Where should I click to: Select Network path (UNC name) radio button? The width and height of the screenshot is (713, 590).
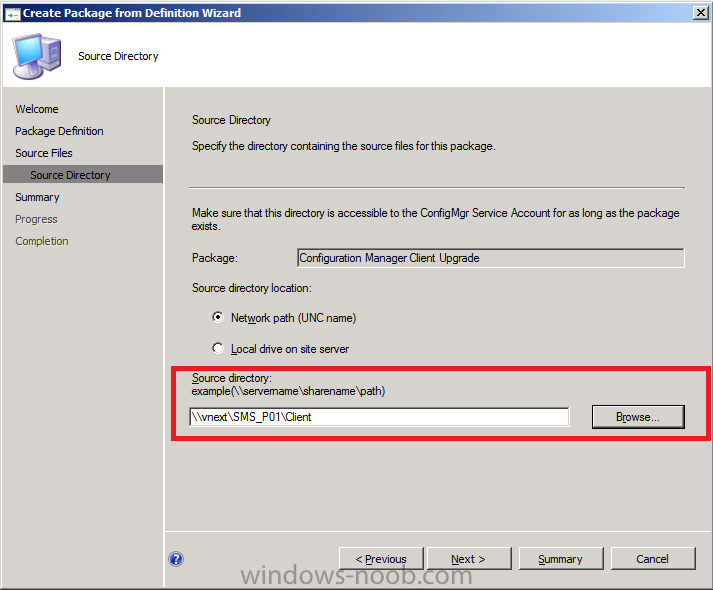coord(218,317)
